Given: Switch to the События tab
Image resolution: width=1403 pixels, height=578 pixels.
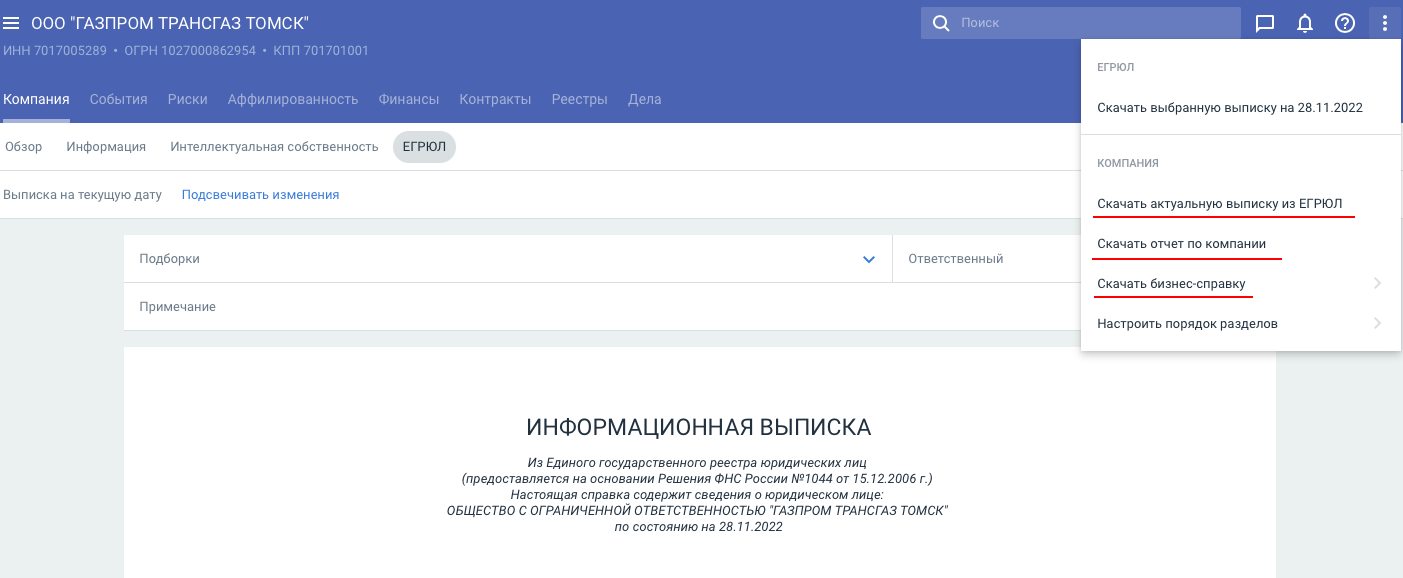Looking at the screenshot, I should click(119, 99).
